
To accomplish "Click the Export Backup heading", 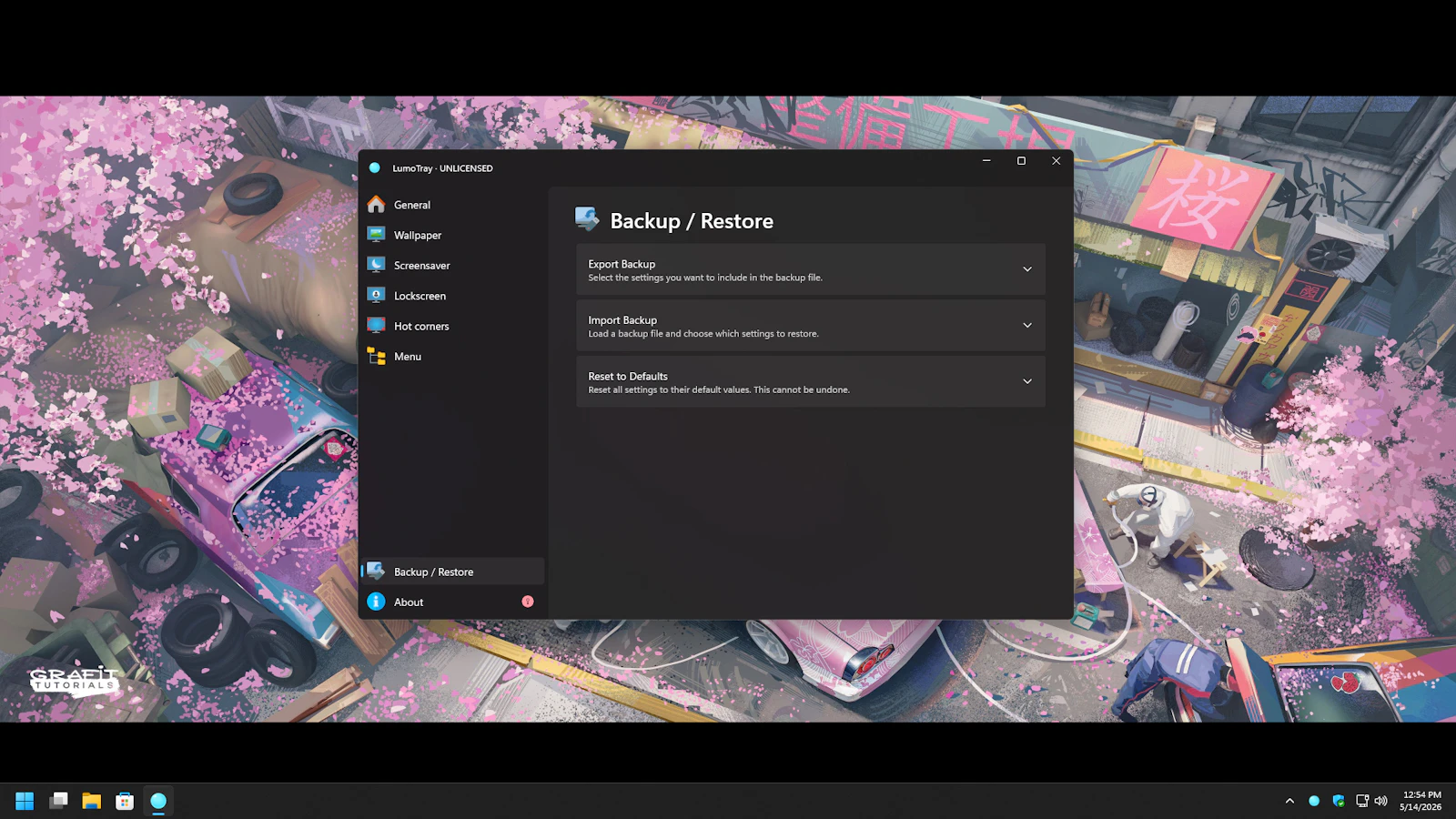I will (x=622, y=264).
